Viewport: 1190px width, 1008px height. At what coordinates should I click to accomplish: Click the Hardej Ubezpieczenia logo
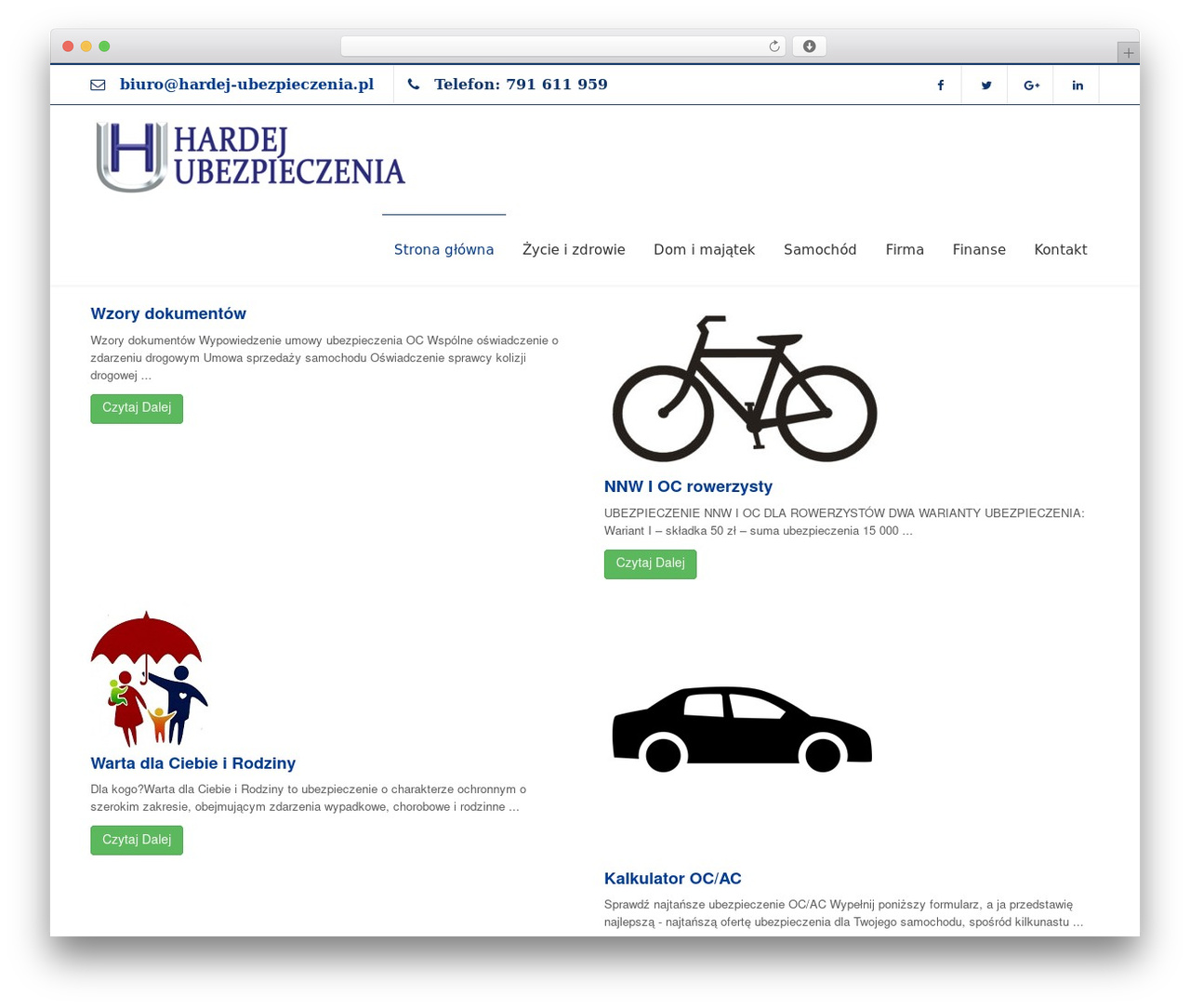[x=250, y=157]
